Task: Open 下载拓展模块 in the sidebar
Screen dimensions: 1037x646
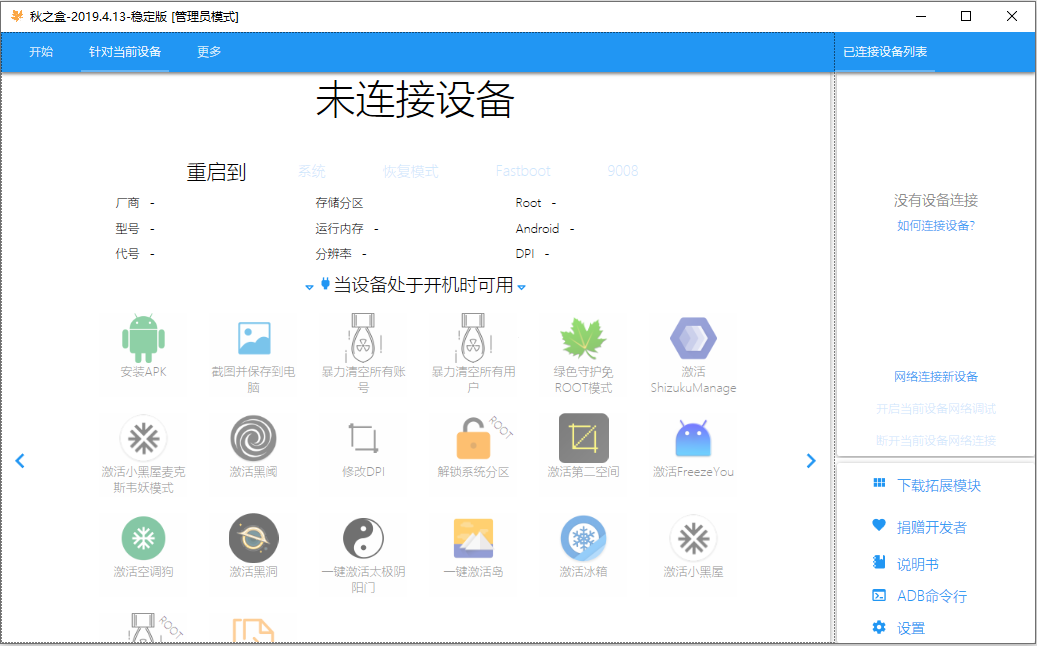Action: pos(938,486)
